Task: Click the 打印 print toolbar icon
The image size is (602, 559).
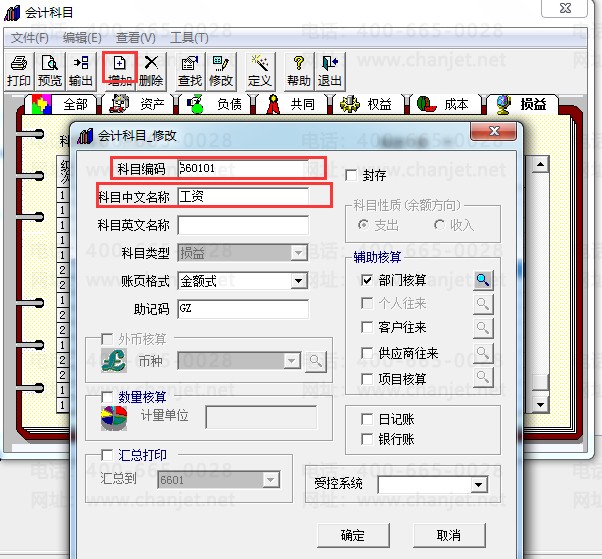Action: tap(18, 71)
